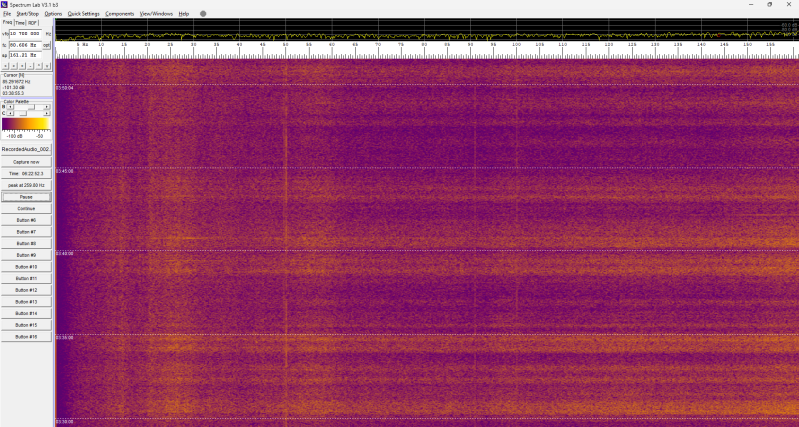Click the gray status indicator circle in menu bar
799x427 pixels.
[x=203, y=14]
